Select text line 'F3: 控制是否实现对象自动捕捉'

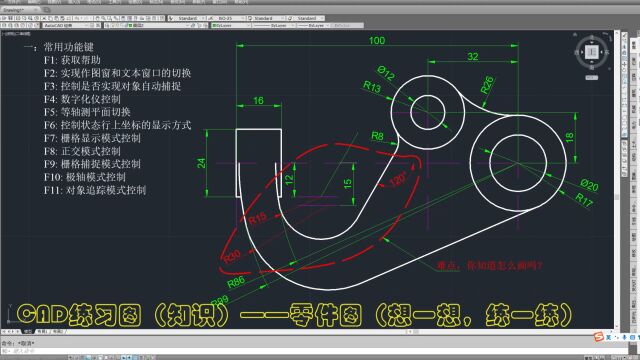pos(112,86)
